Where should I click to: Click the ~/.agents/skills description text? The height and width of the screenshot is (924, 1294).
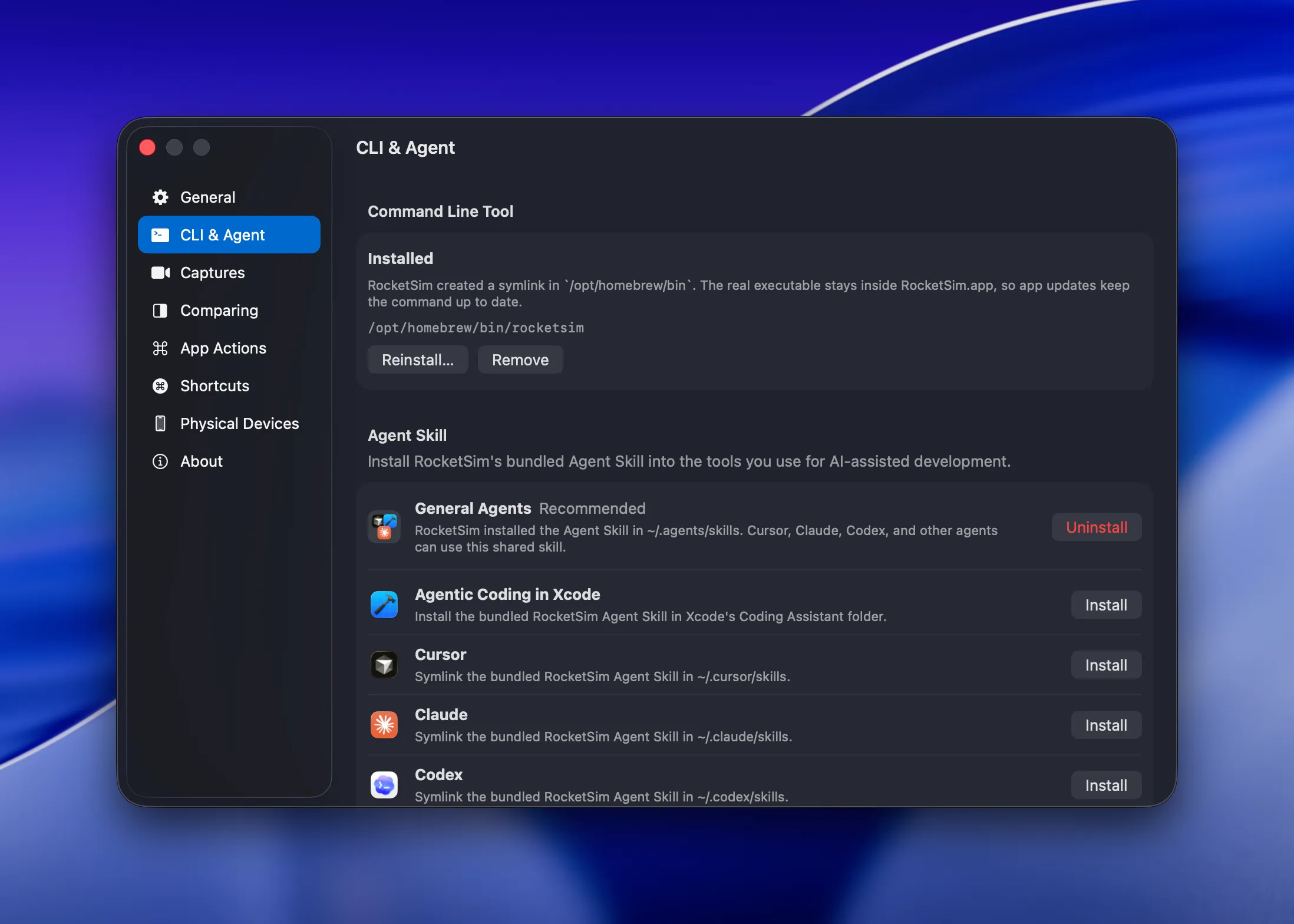pos(706,539)
